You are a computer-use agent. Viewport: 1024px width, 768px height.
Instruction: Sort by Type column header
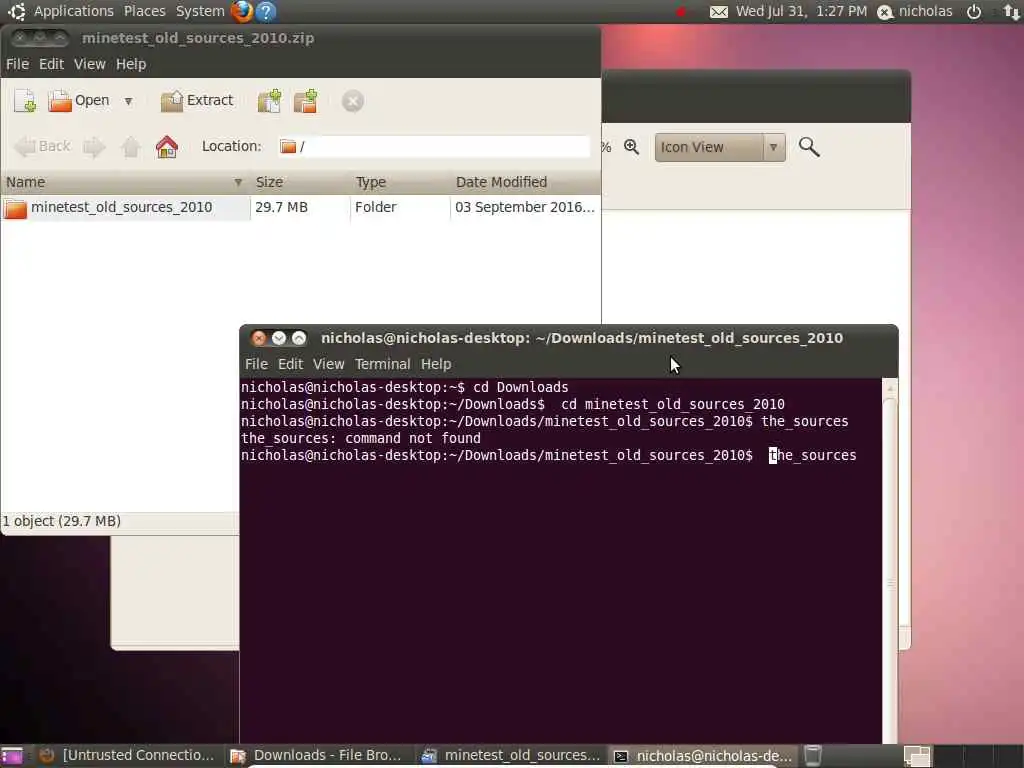(x=400, y=182)
